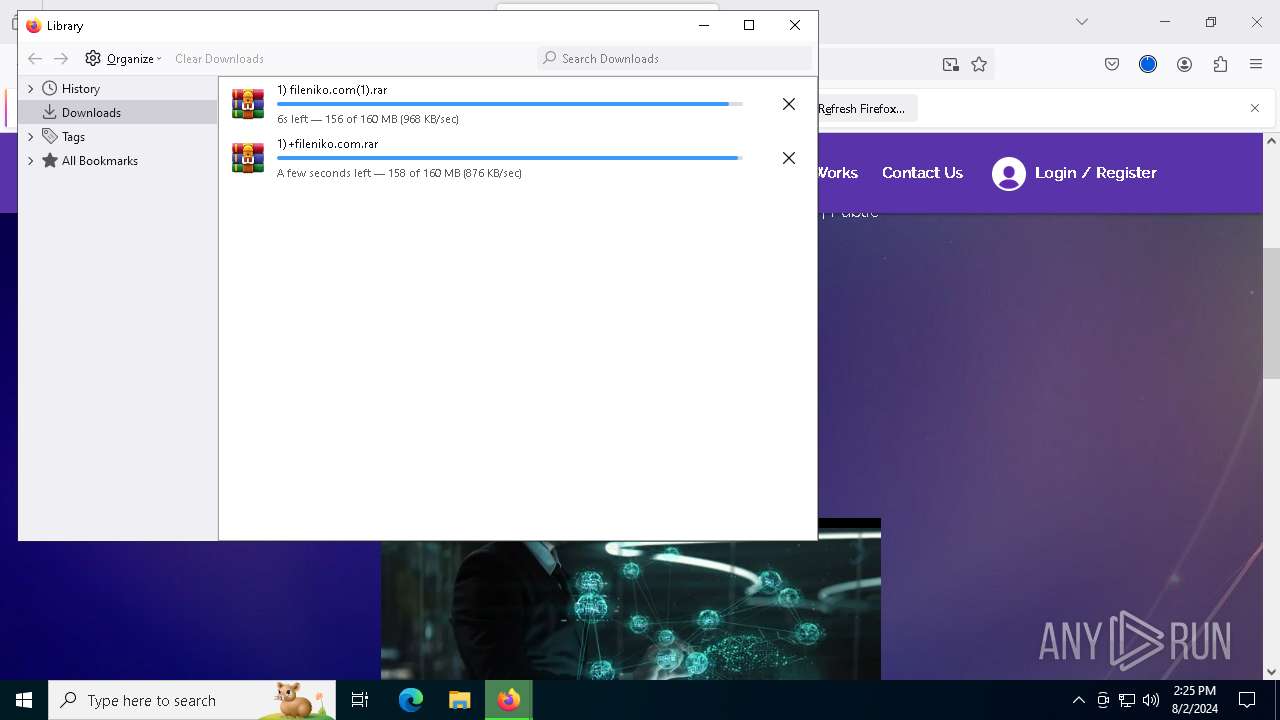Click the Refresh Firefox button
The width and height of the screenshot is (1280, 720).
pos(861,109)
